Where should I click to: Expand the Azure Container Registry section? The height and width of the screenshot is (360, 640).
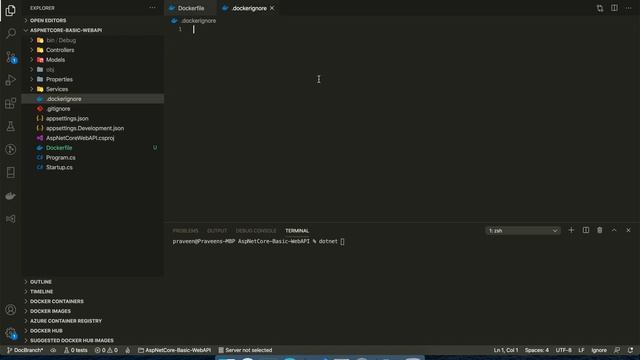93,321
